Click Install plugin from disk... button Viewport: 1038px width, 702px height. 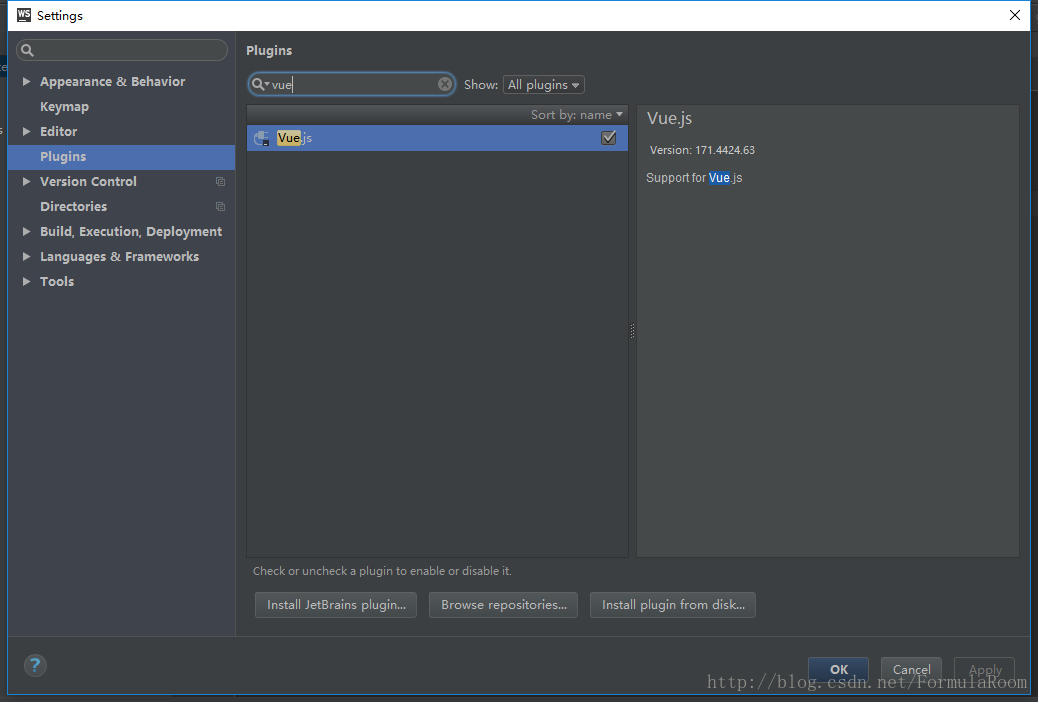pyautogui.click(x=673, y=605)
